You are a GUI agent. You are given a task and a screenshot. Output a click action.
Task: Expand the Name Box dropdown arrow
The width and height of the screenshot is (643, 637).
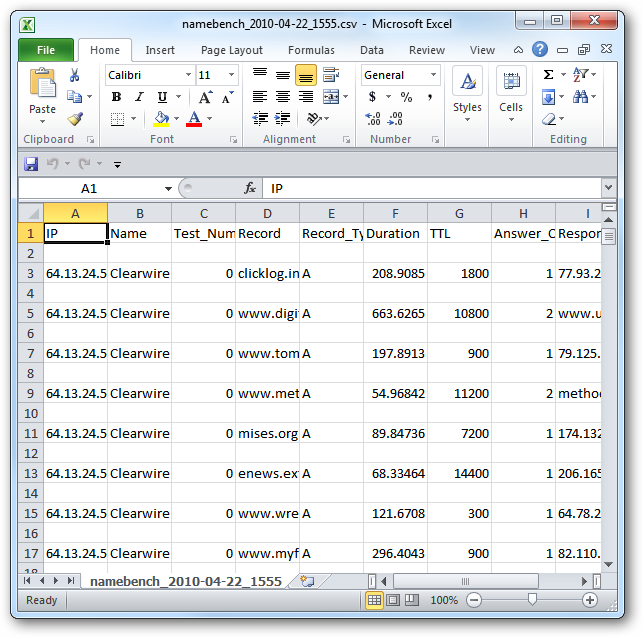168,189
